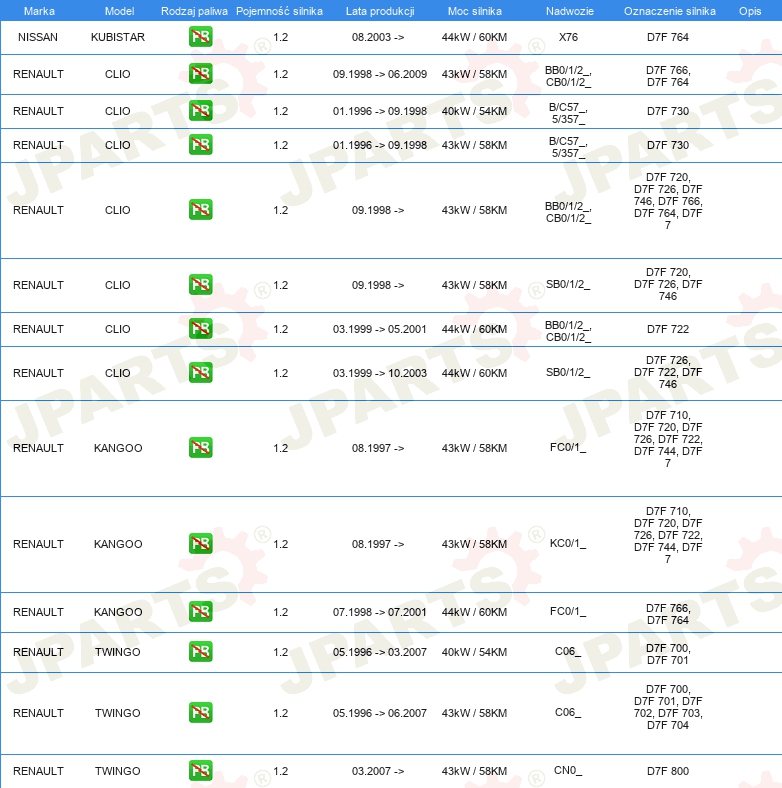The width and height of the screenshot is (782, 788).
Task: Click the D7F 800 engine code
Action: pos(668,771)
